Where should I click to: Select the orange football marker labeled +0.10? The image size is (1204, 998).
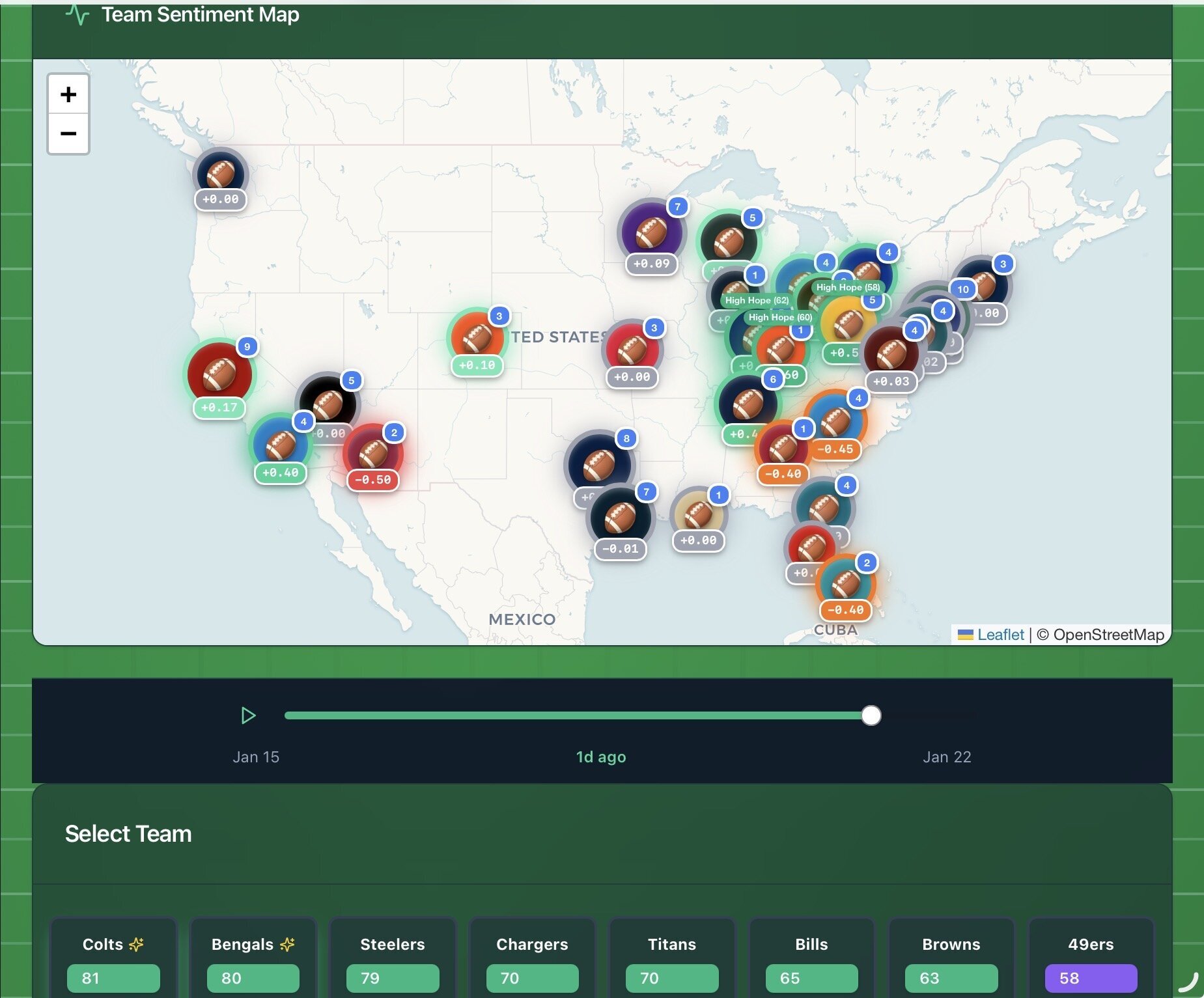pos(477,338)
